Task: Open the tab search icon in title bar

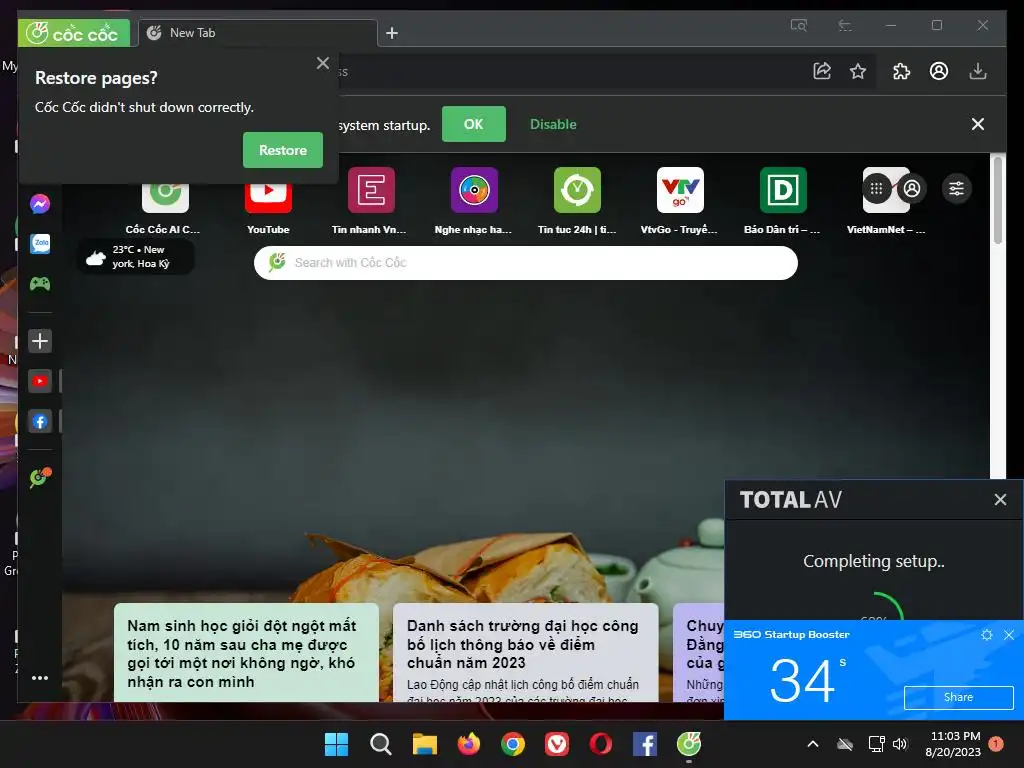Action: click(799, 25)
